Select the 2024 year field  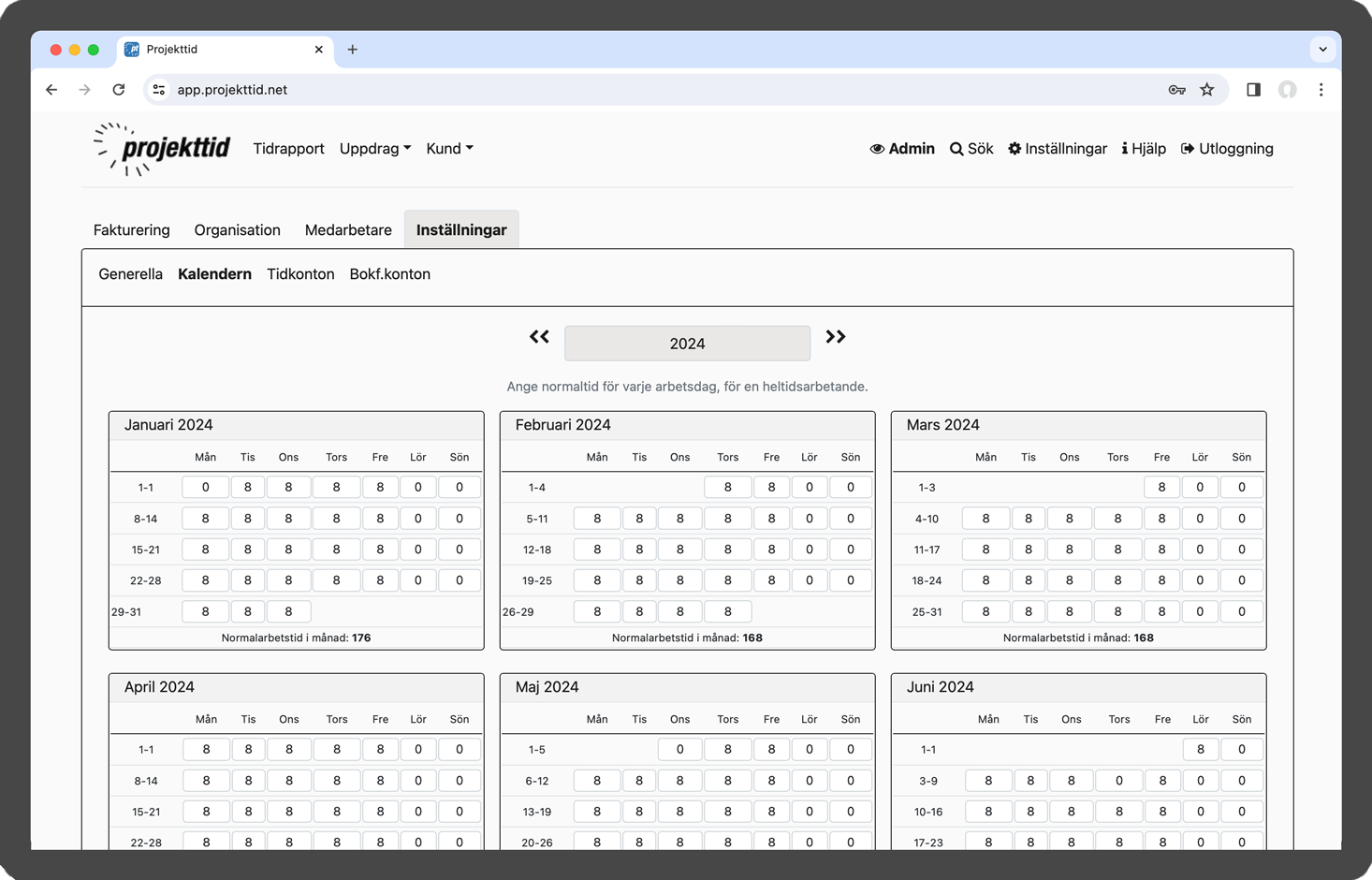click(687, 344)
